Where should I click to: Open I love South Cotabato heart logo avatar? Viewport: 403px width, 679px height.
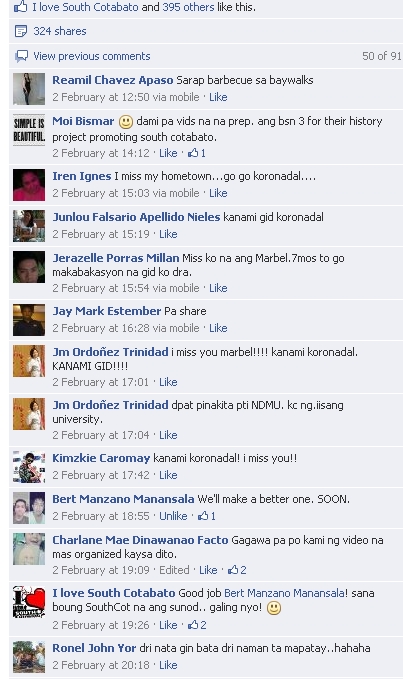tap(29, 602)
